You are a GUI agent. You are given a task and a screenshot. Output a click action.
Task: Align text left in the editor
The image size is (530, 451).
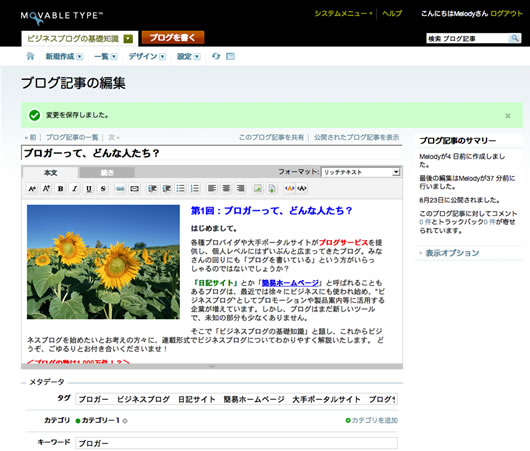pyautogui.click(x=212, y=189)
